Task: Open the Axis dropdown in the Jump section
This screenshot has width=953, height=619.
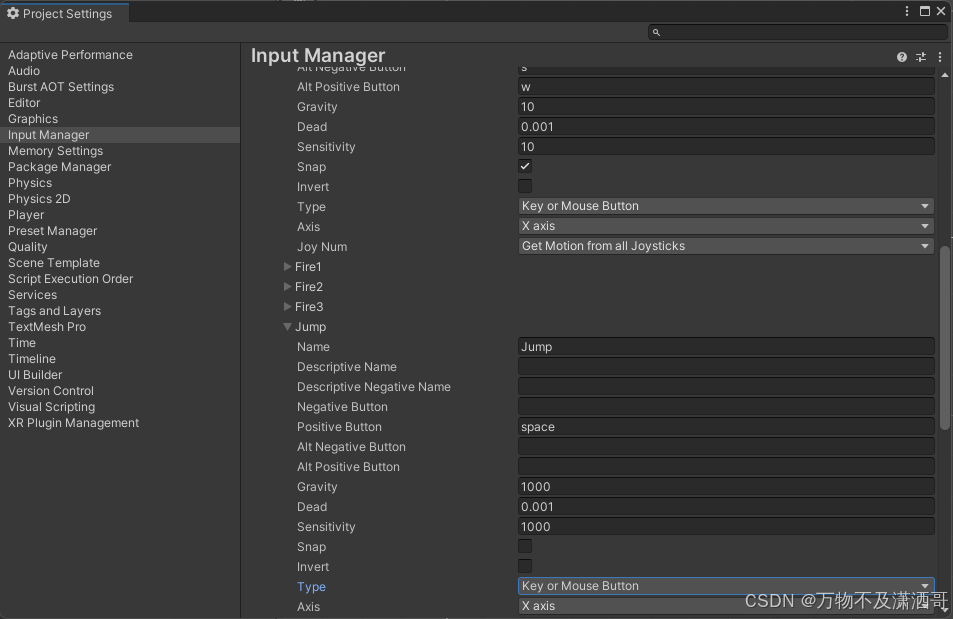Action: (726, 606)
